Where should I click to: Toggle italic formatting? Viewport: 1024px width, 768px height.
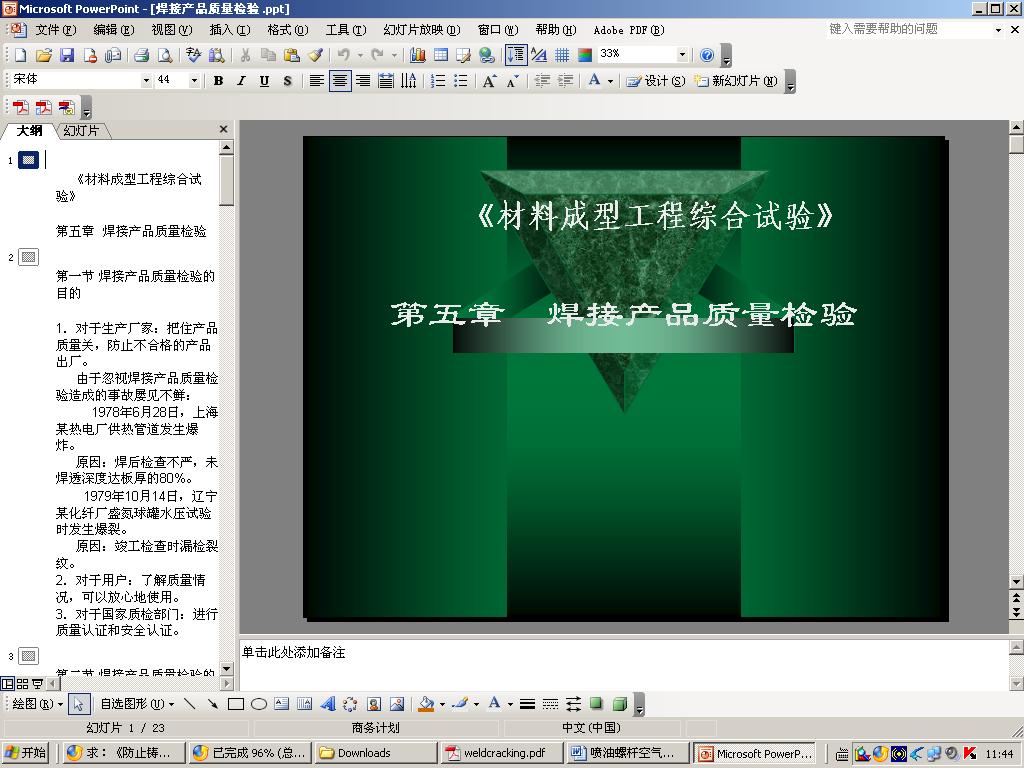[241, 81]
